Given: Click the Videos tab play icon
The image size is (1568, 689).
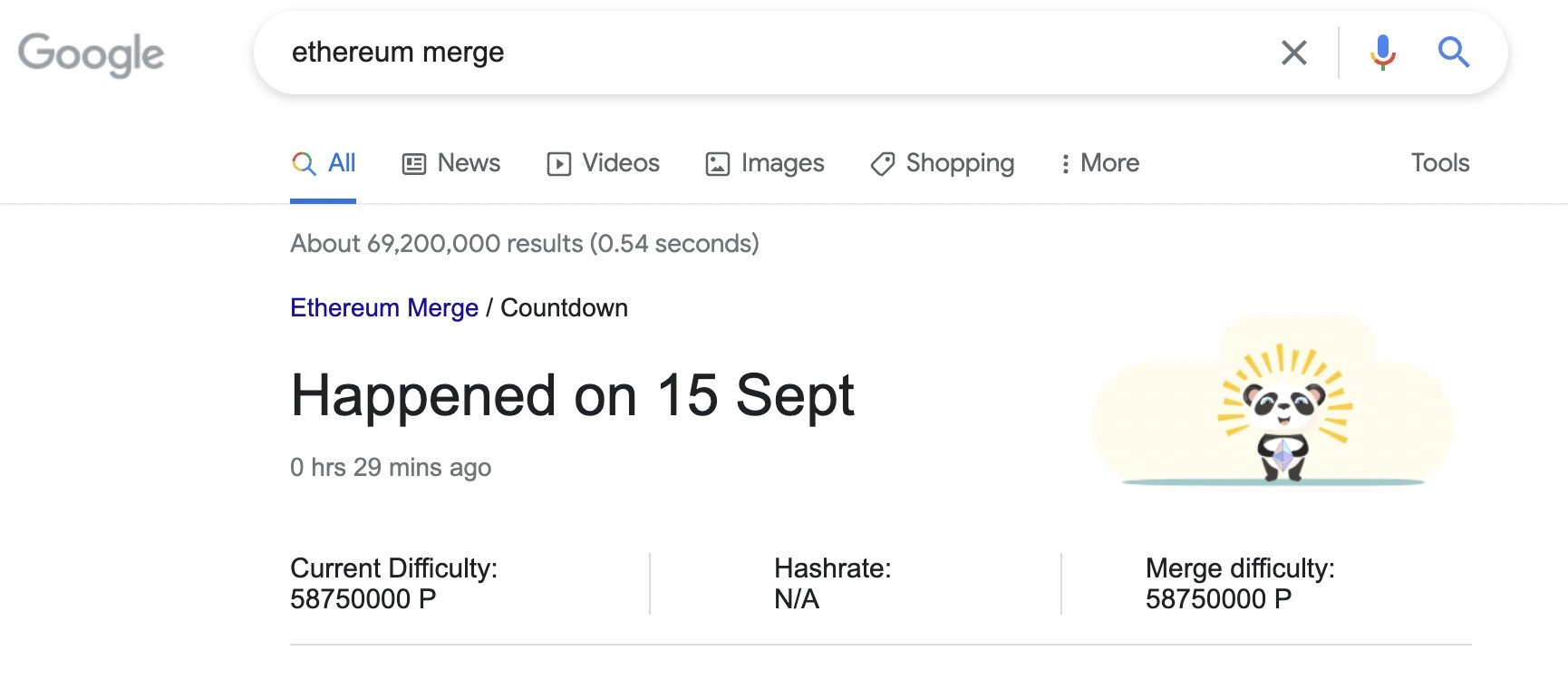Looking at the screenshot, I should pyautogui.click(x=559, y=164).
